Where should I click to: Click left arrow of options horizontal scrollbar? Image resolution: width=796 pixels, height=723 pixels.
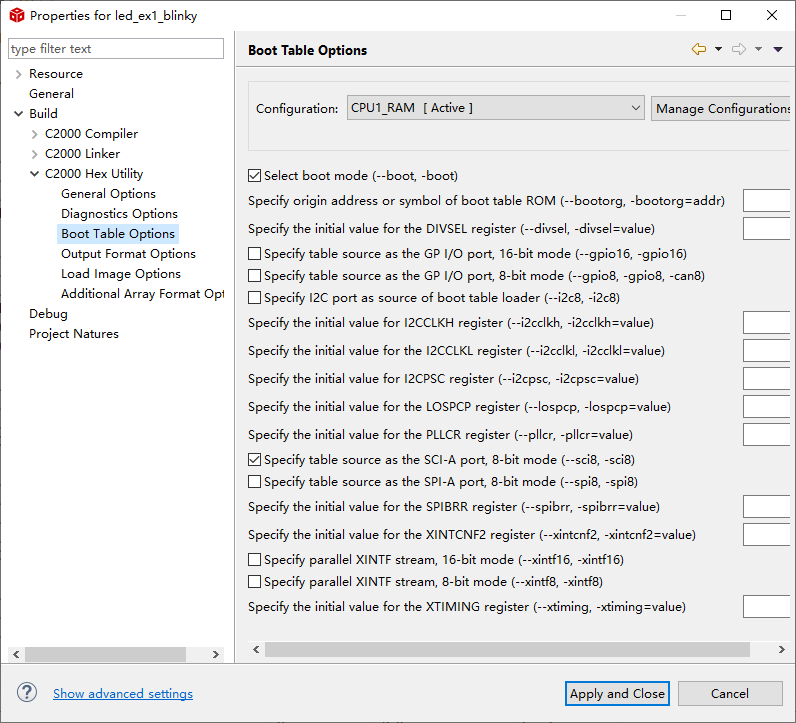coord(256,649)
